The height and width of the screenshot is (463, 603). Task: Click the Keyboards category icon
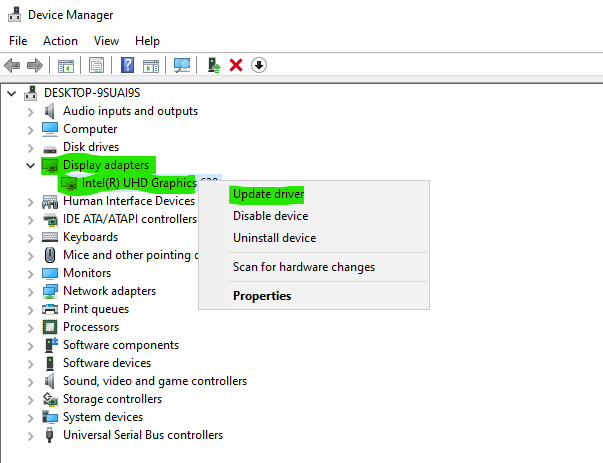50,237
